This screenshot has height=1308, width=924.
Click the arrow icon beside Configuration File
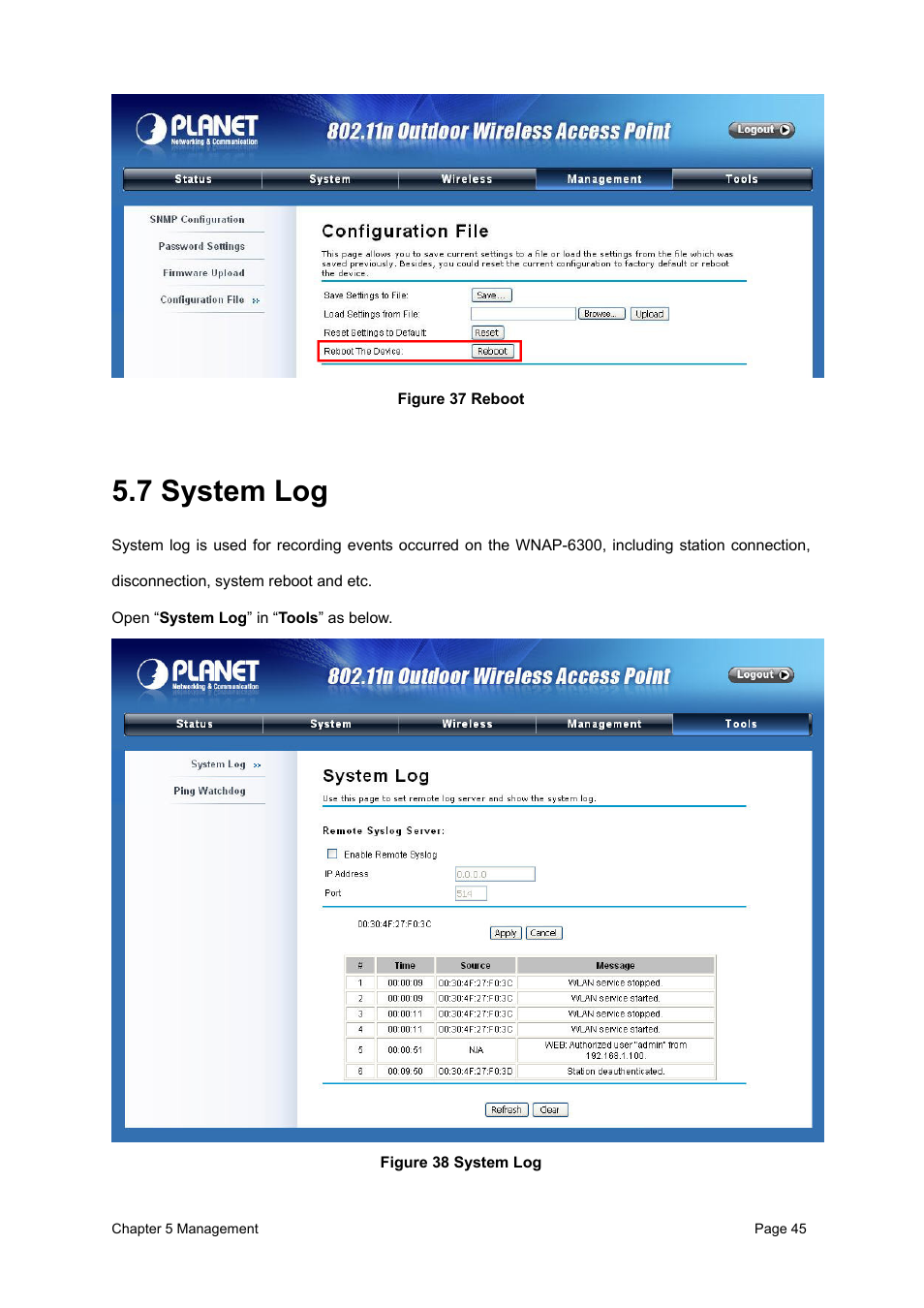coord(256,301)
